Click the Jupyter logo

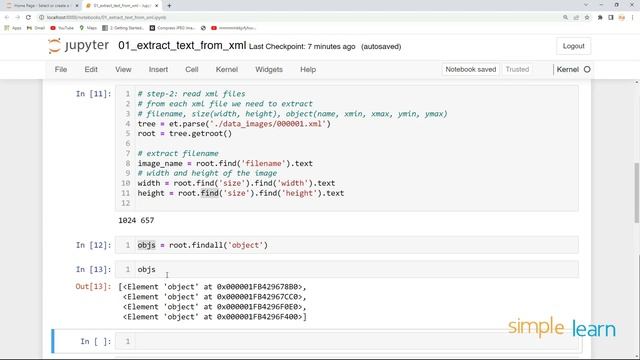point(78,46)
